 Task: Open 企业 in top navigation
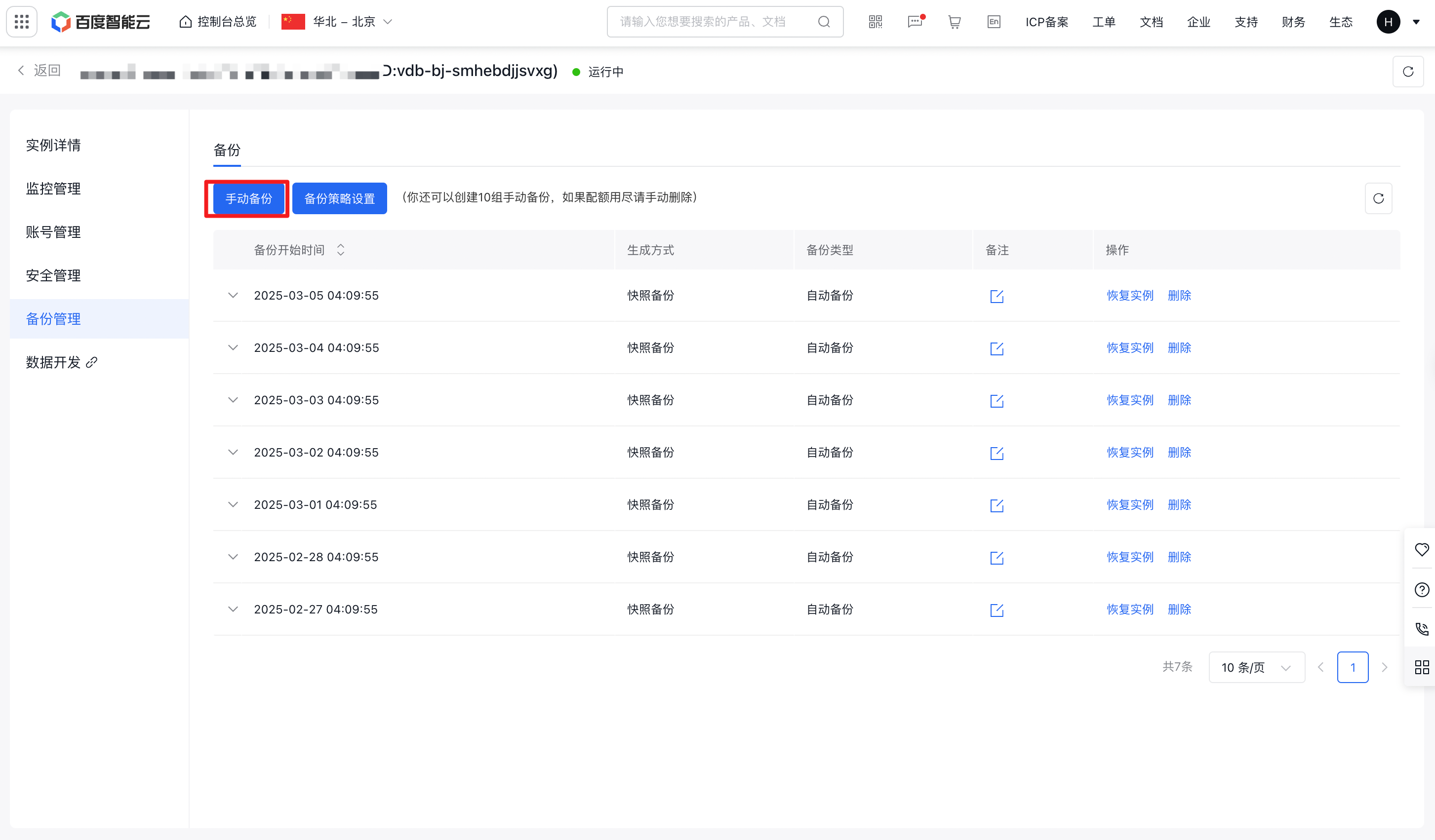[1198, 22]
